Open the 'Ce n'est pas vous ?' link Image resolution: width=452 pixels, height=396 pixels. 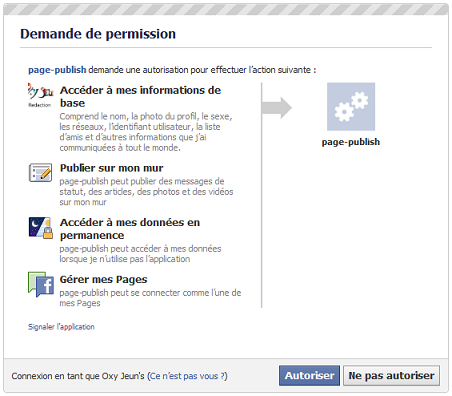(x=187, y=376)
